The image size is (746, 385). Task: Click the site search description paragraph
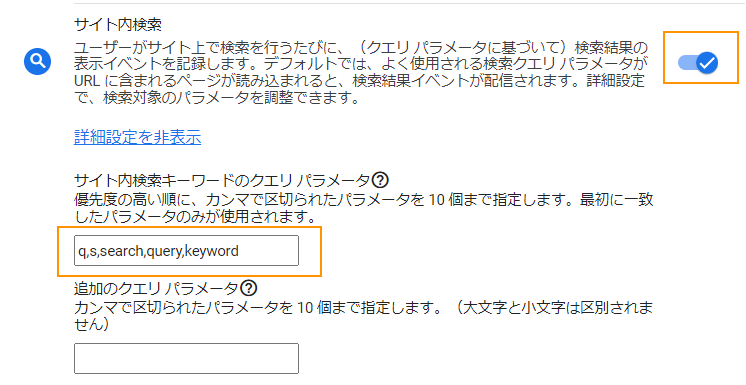tap(361, 73)
